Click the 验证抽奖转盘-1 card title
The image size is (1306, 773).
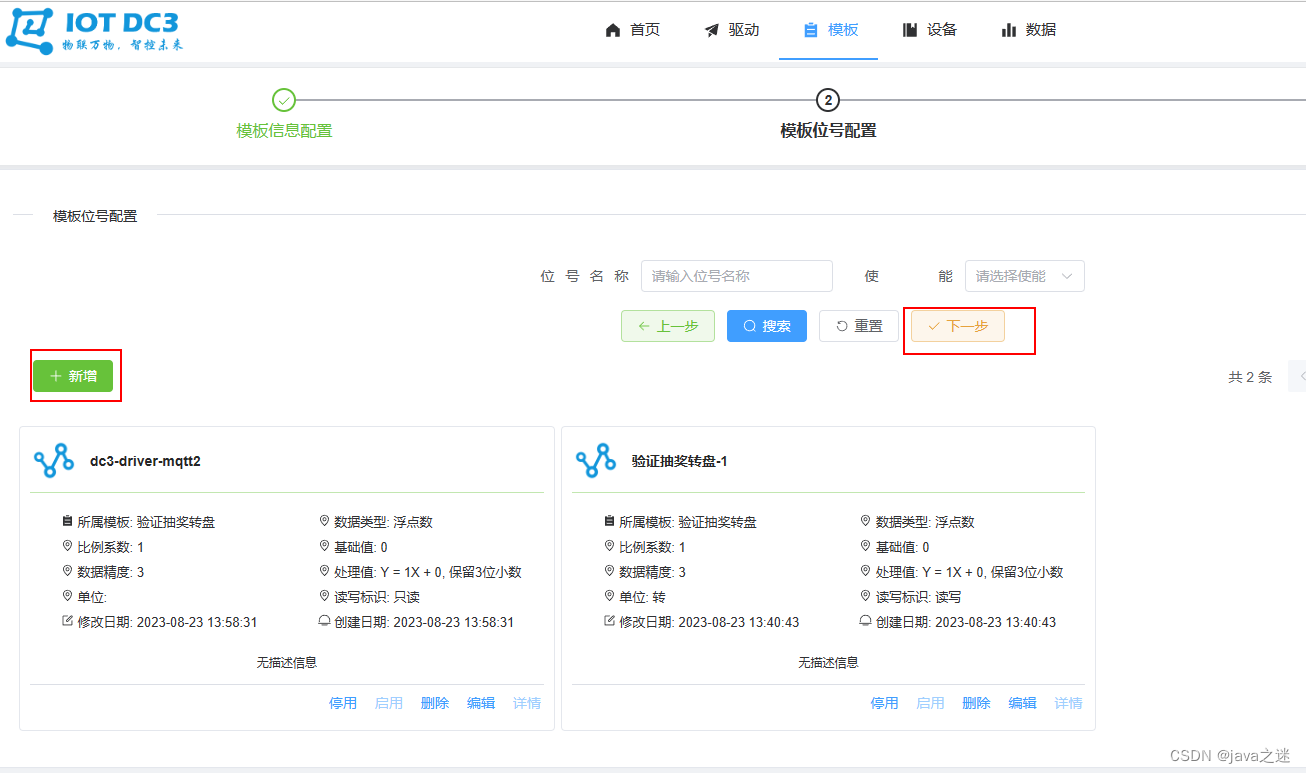click(680, 461)
